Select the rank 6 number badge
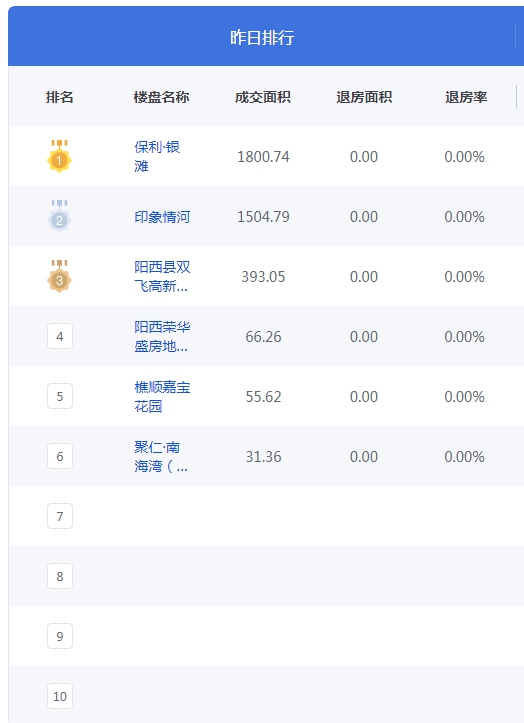Viewport: 524px width, 723px height. coord(60,456)
